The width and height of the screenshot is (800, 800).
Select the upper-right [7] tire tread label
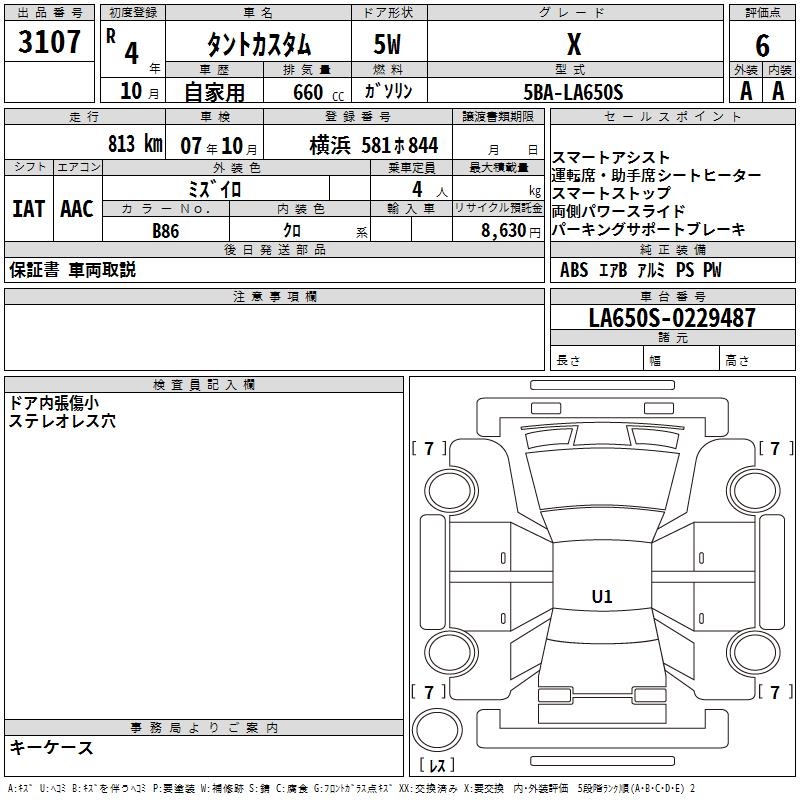coord(775,449)
